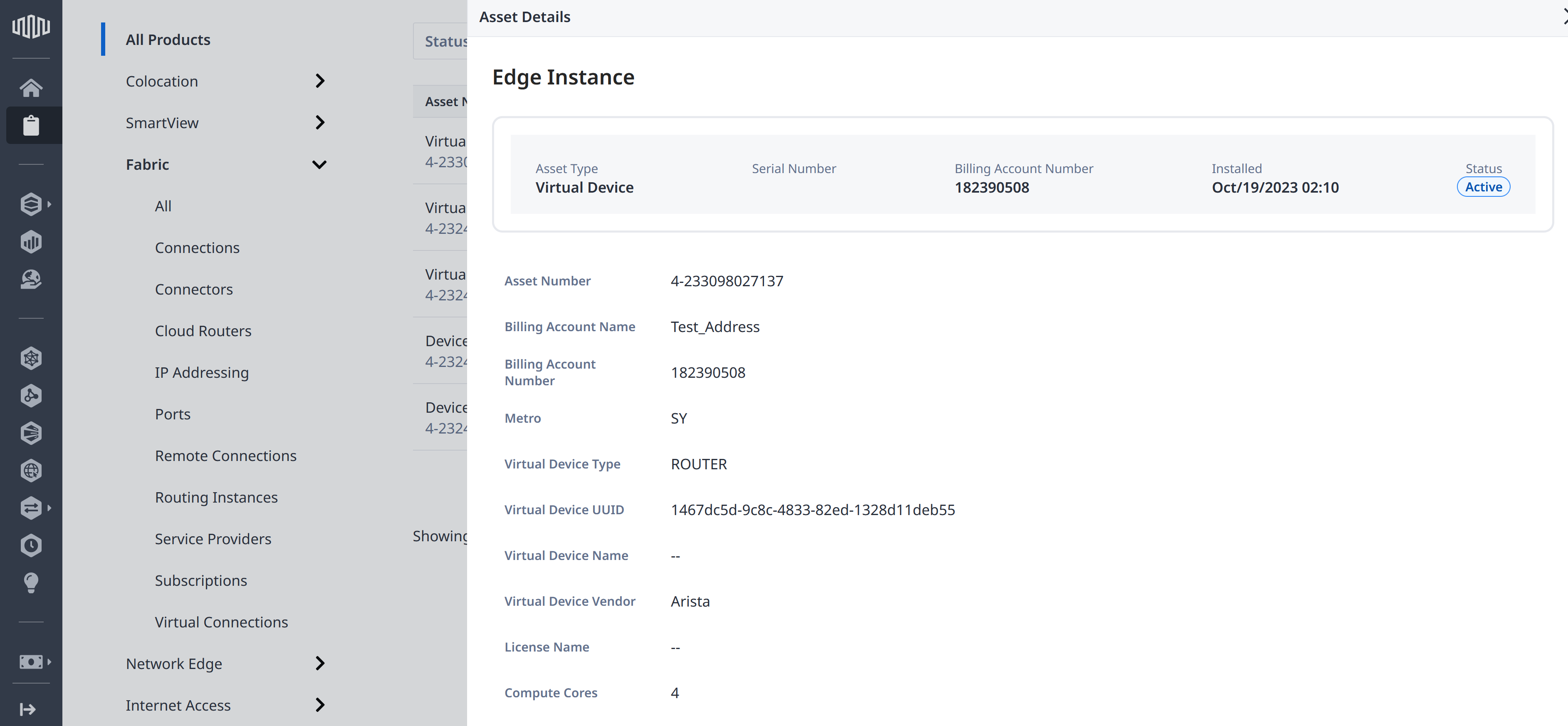Go to Home via house icon
Screen dimensions: 1568x726
(x=31, y=88)
